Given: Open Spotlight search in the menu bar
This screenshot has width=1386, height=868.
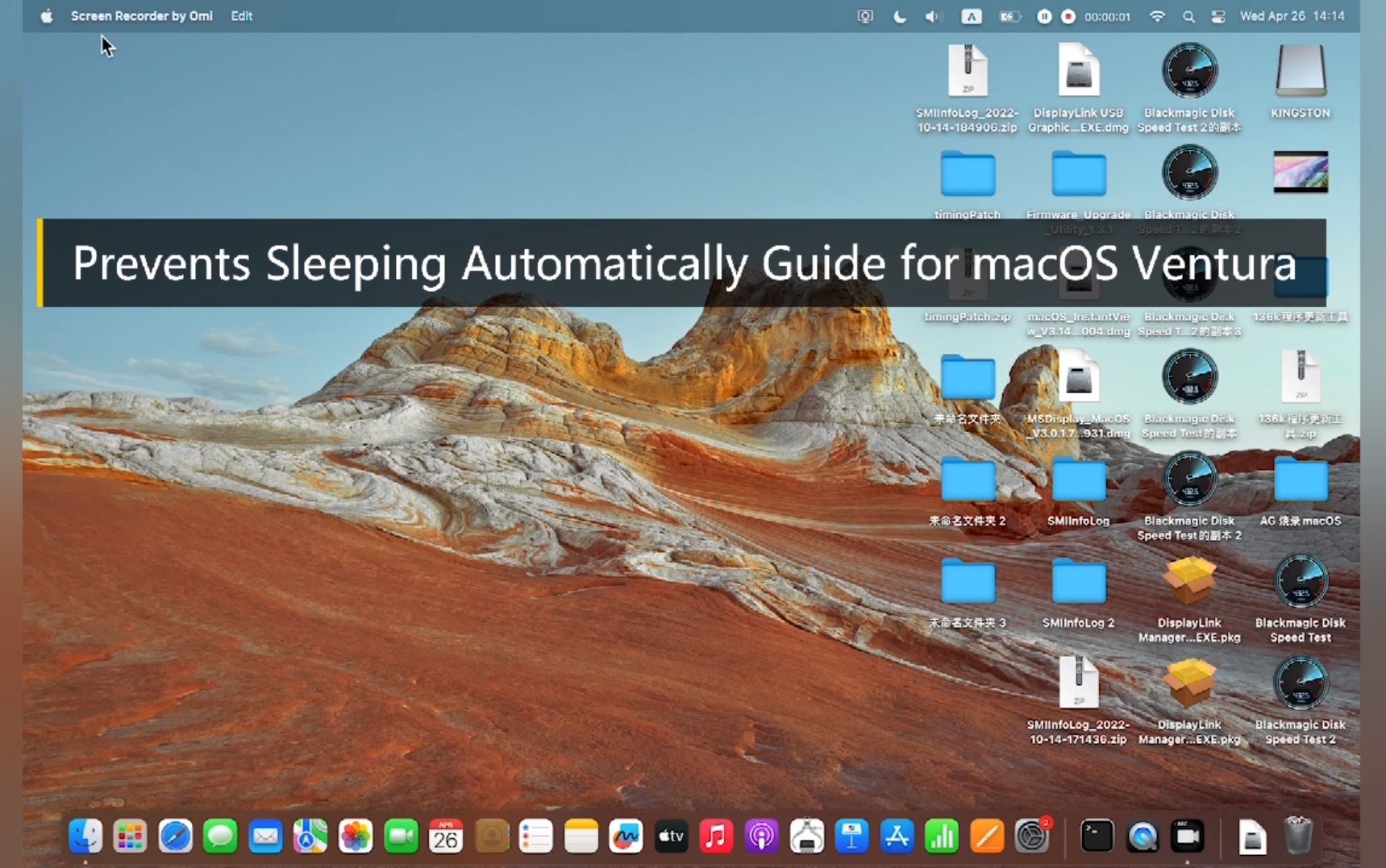Looking at the screenshot, I should click(x=1189, y=16).
